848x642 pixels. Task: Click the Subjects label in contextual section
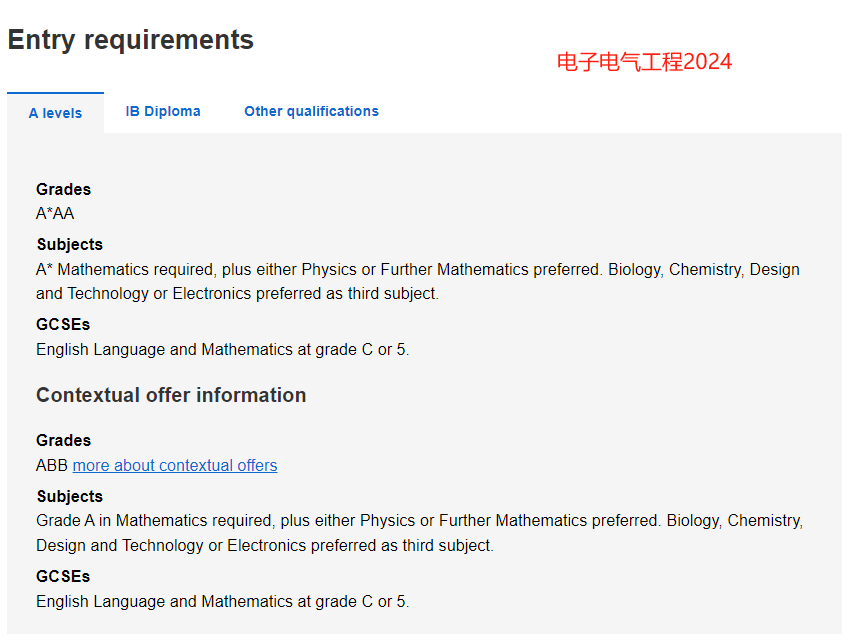(x=70, y=497)
